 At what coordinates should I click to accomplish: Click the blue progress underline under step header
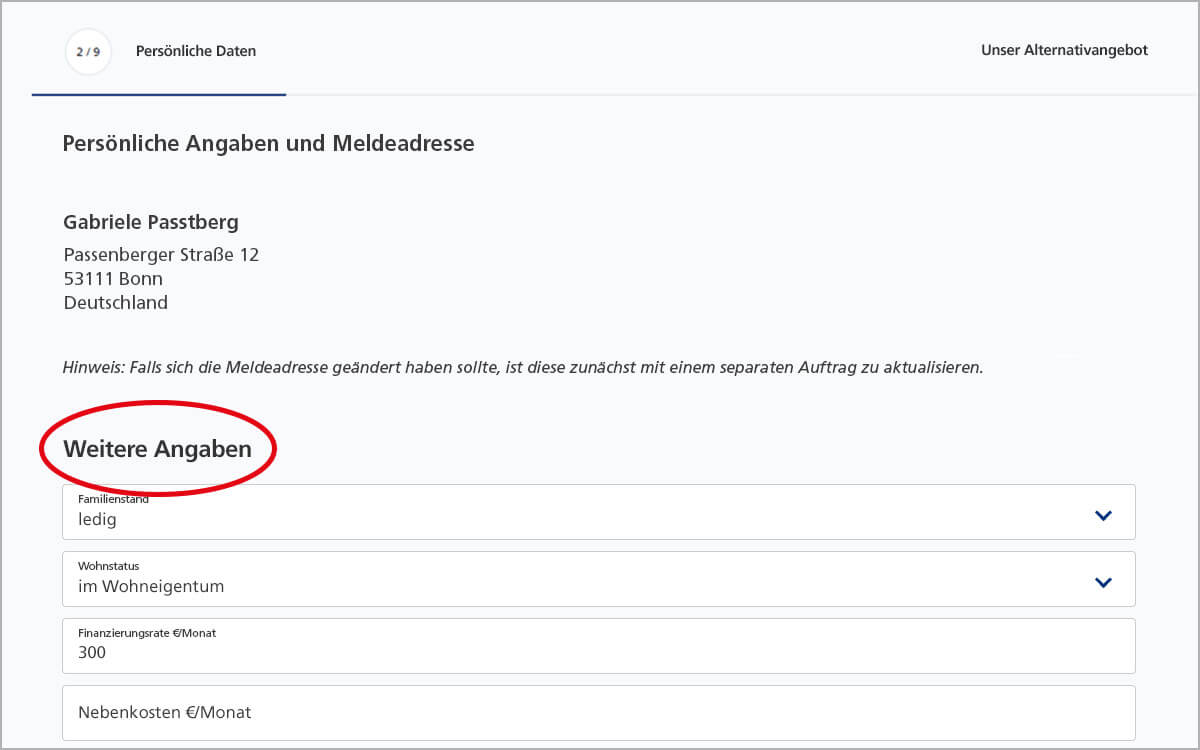pos(159,95)
